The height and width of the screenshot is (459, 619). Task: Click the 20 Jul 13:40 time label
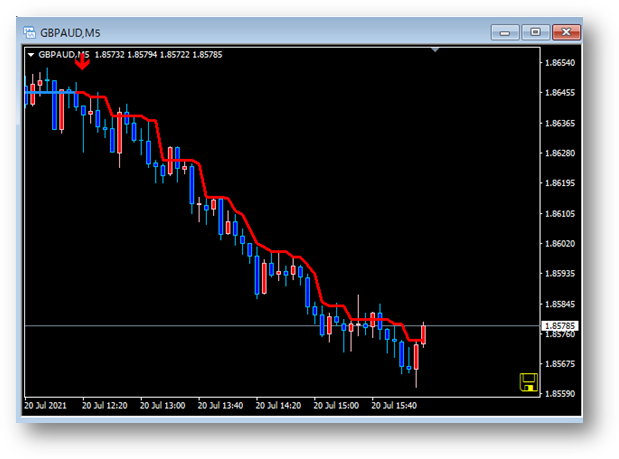[x=220, y=406]
